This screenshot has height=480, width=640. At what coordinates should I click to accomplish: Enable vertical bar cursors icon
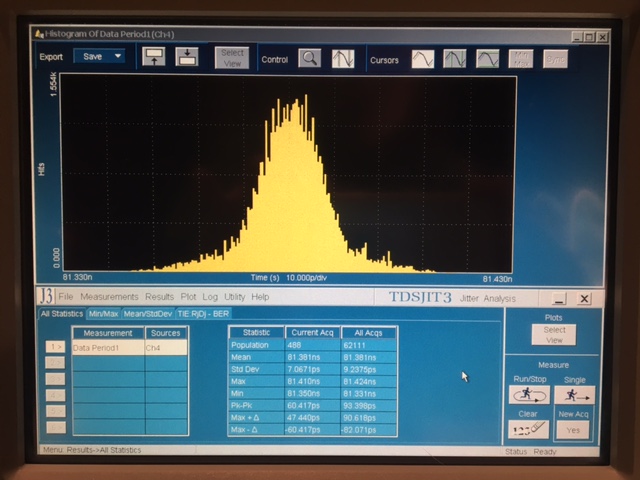click(x=455, y=59)
